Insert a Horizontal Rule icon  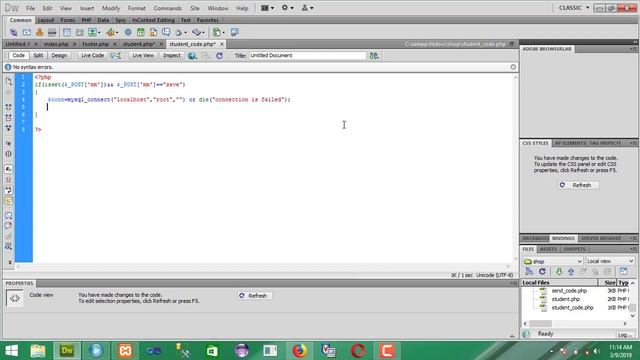pos(52,32)
